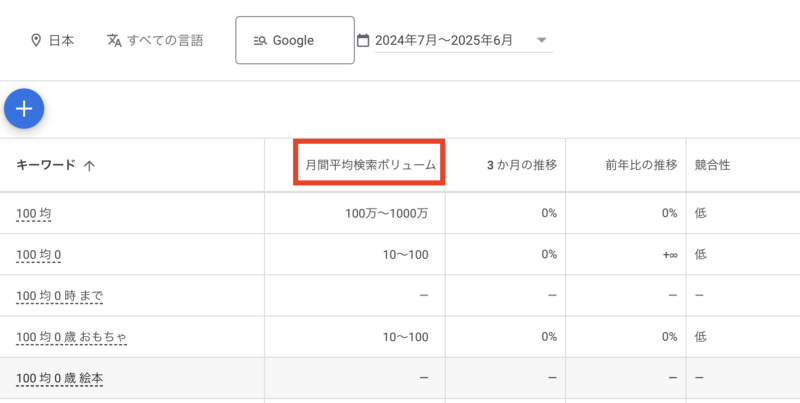The height and width of the screenshot is (403, 800).
Task: Click the calendar icon for date range
Action: pyautogui.click(x=363, y=40)
